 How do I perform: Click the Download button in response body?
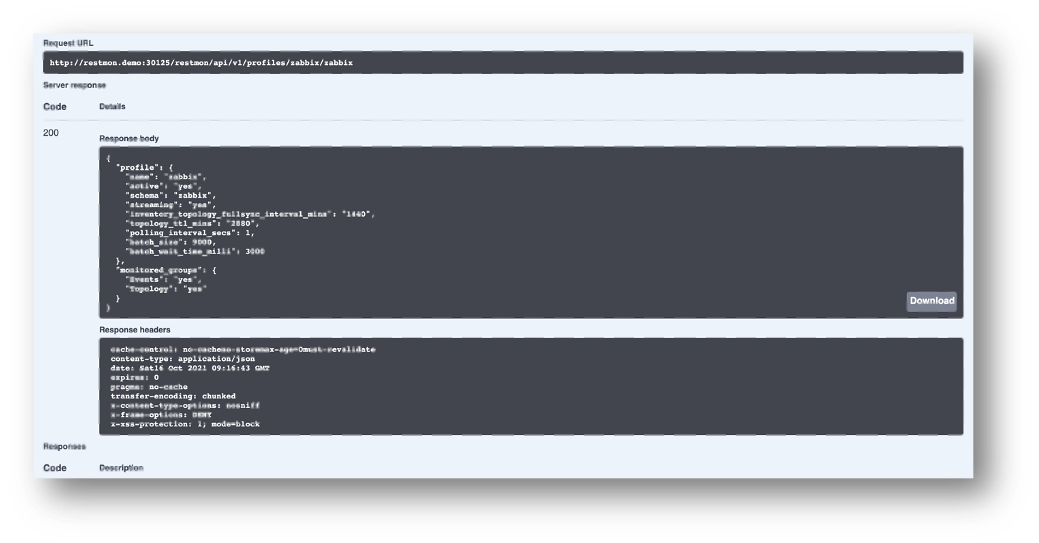(x=931, y=301)
